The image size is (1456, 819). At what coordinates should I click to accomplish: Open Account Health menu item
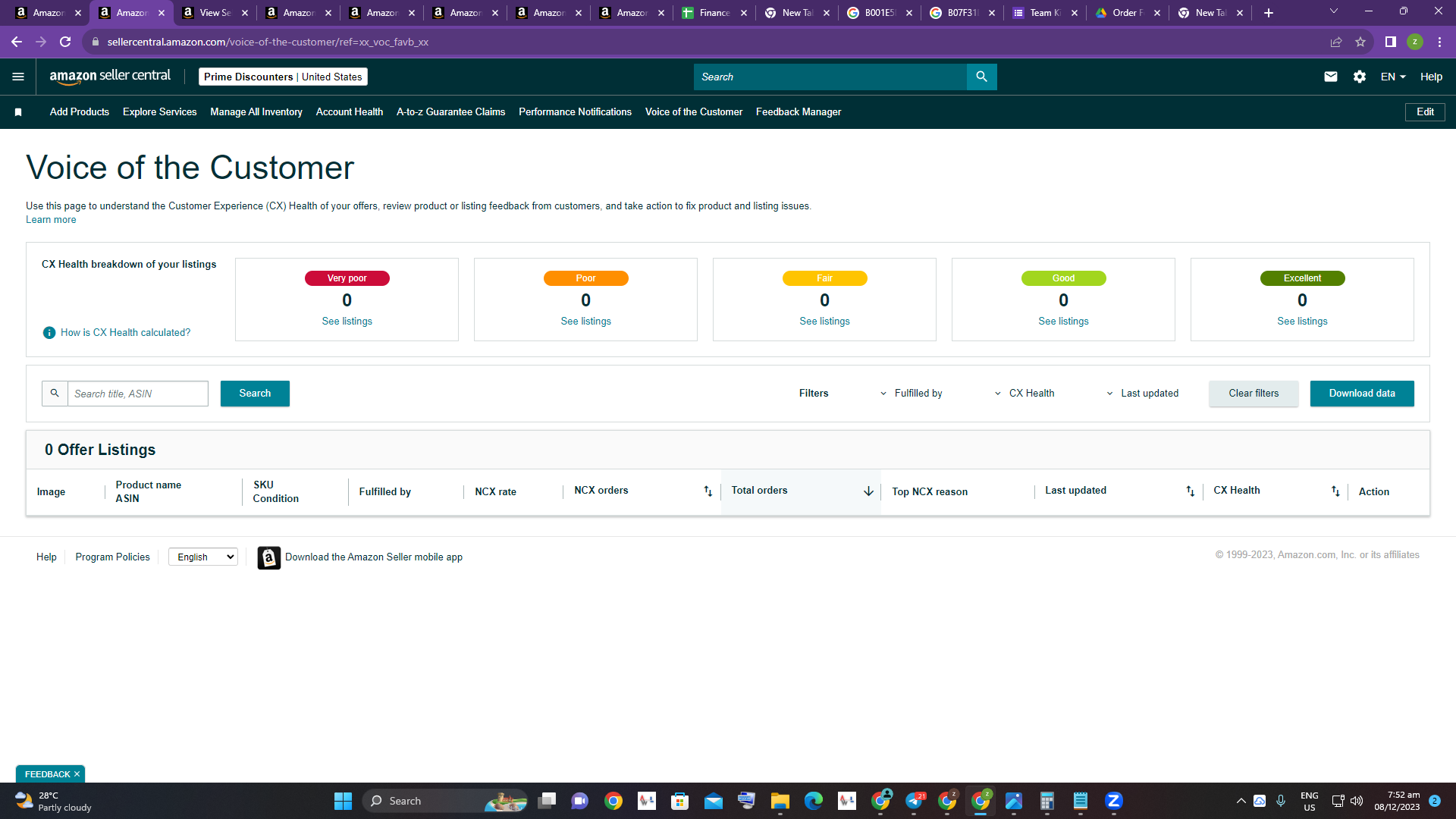[x=349, y=112]
